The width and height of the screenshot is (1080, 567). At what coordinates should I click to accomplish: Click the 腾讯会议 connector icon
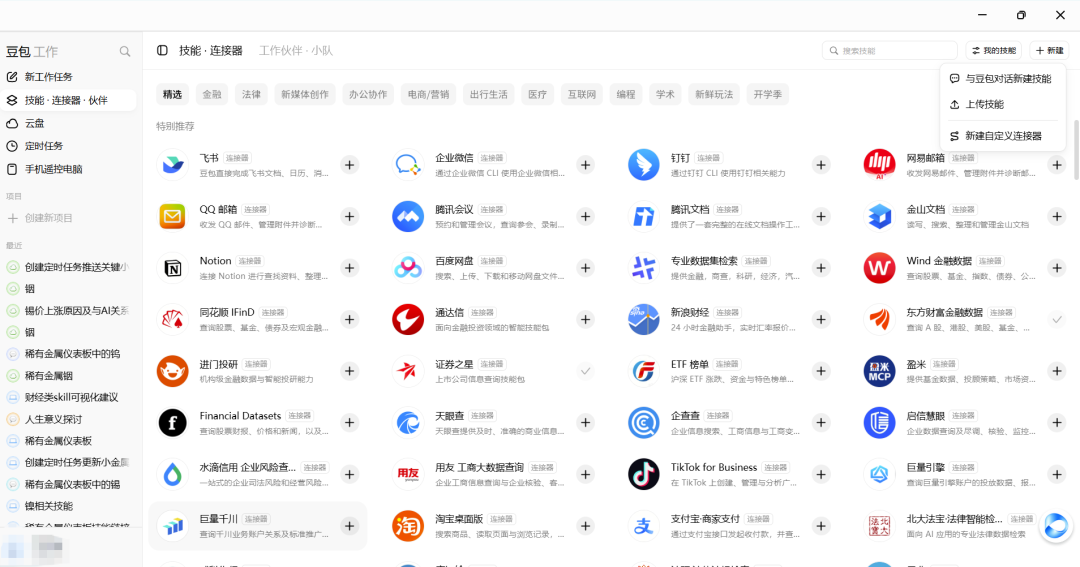pos(408,216)
